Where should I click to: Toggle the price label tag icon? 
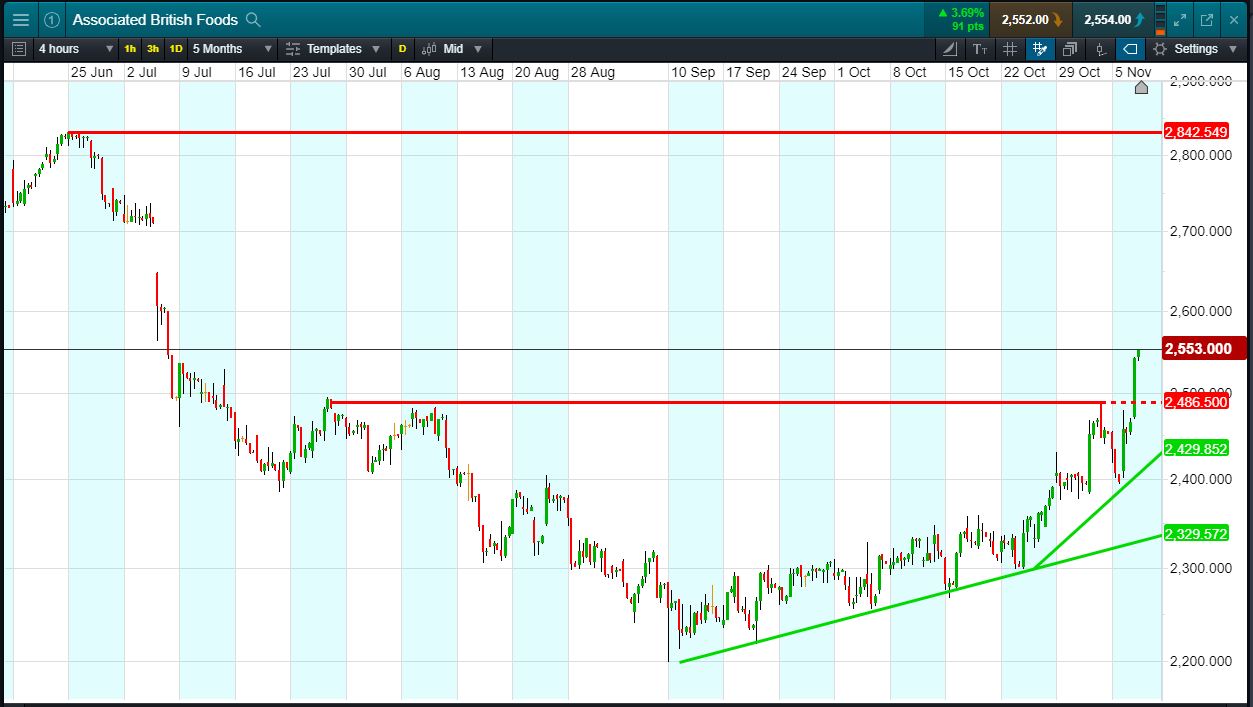tap(1130, 48)
